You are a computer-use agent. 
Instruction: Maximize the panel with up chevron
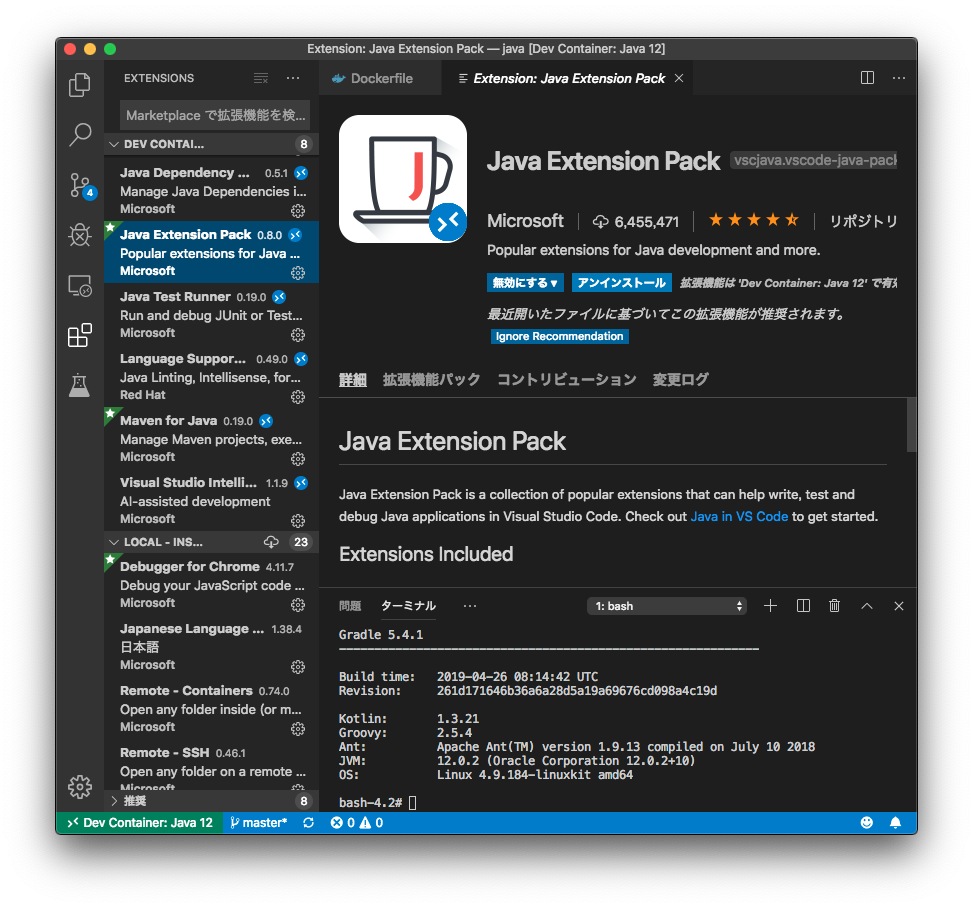point(867,606)
